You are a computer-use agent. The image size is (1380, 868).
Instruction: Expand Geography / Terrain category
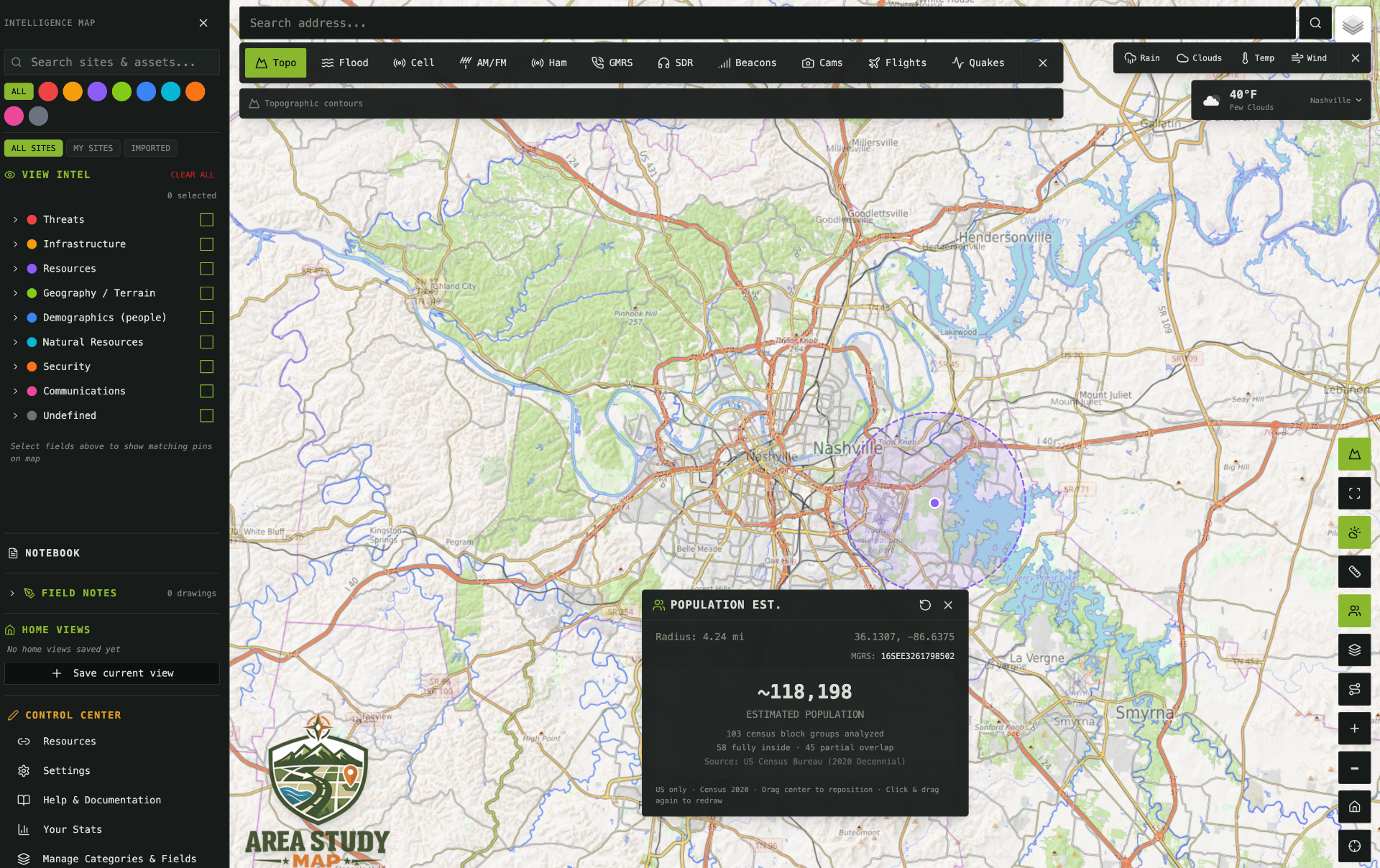(15, 293)
